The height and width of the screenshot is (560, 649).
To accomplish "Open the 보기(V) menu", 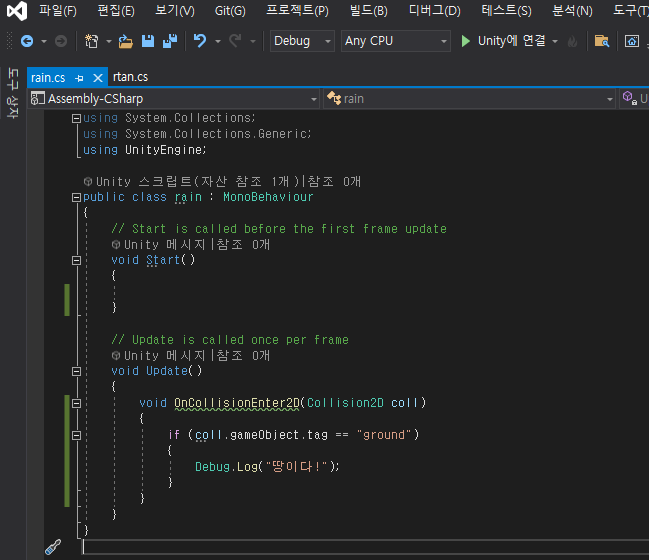I will pyautogui.click(x=174, y=10).
